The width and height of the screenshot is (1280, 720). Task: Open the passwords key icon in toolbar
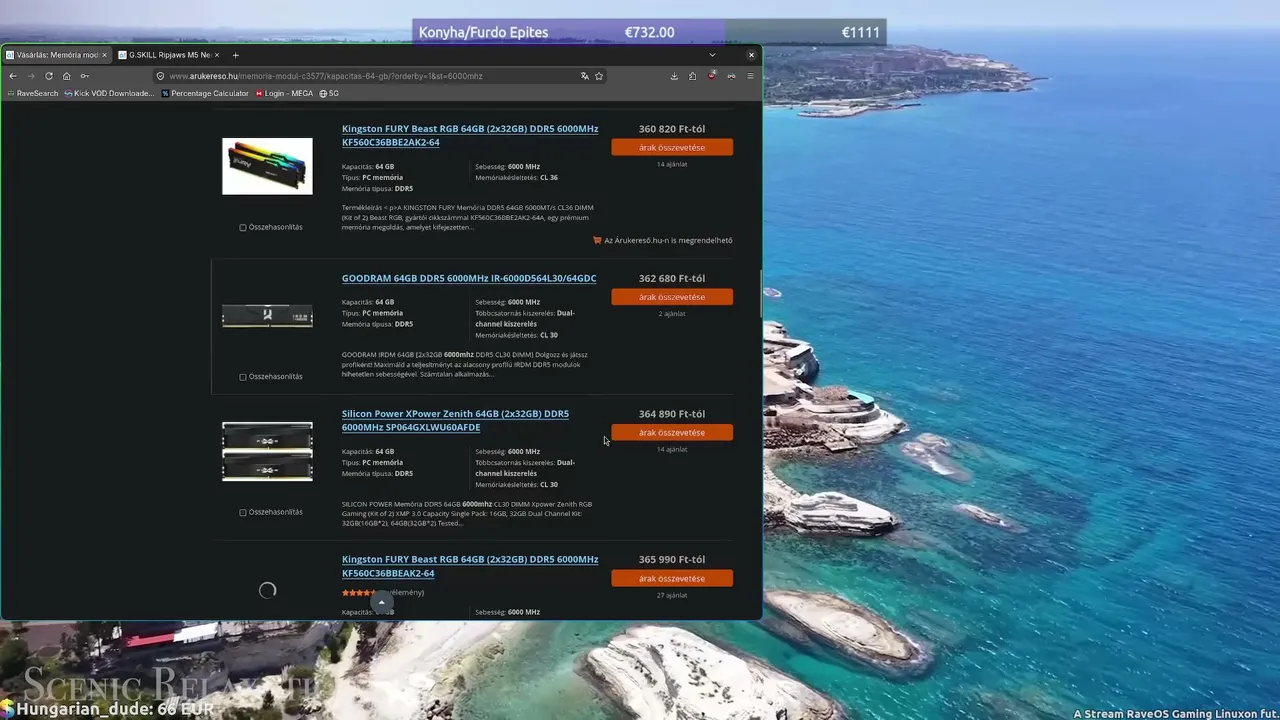pos(85,76)
